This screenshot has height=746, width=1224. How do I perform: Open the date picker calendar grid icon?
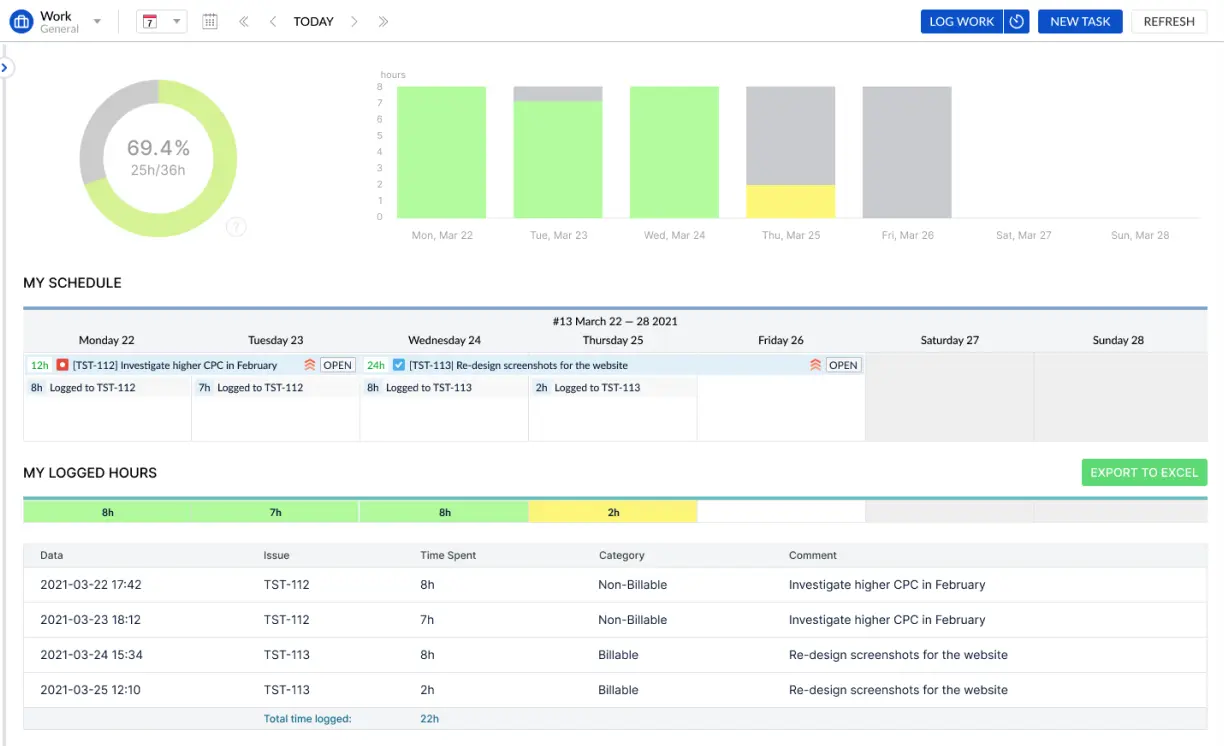pos(210,22)
